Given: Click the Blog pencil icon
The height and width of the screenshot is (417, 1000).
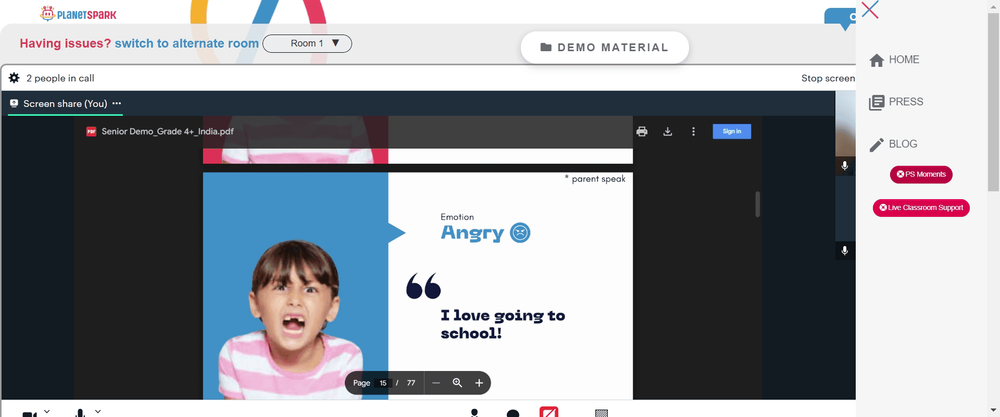Looking at the screenshot, I should (x=876, y=145).
